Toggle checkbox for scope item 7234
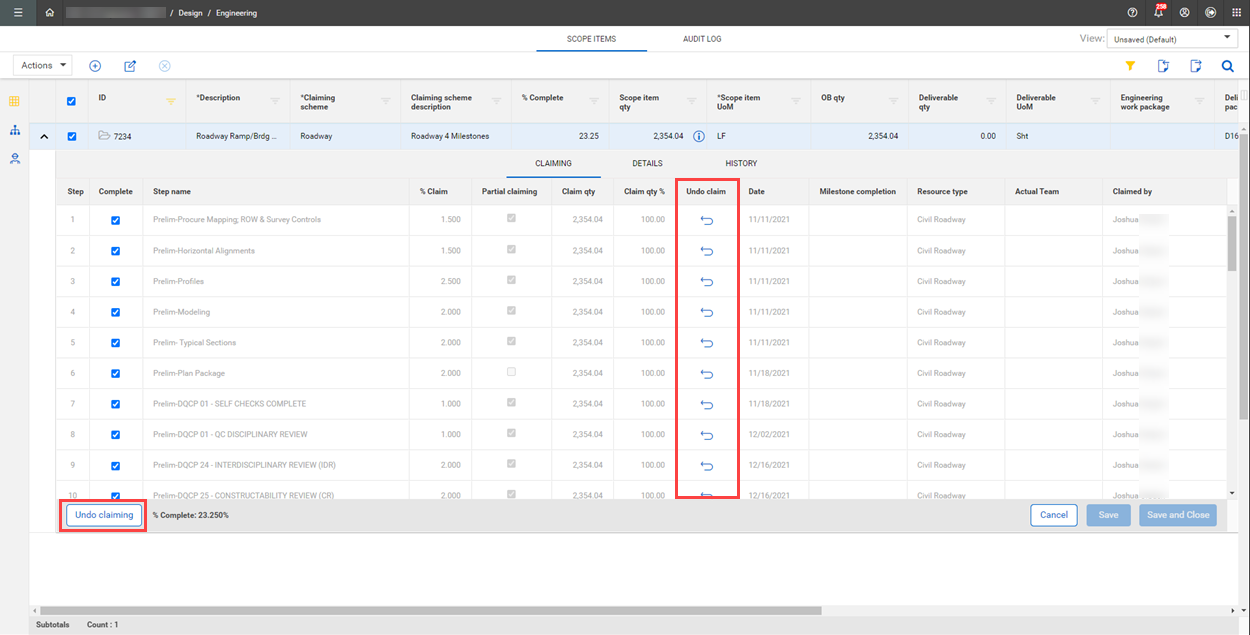This screenshot has width=1250, height=635. pos(71,136)
